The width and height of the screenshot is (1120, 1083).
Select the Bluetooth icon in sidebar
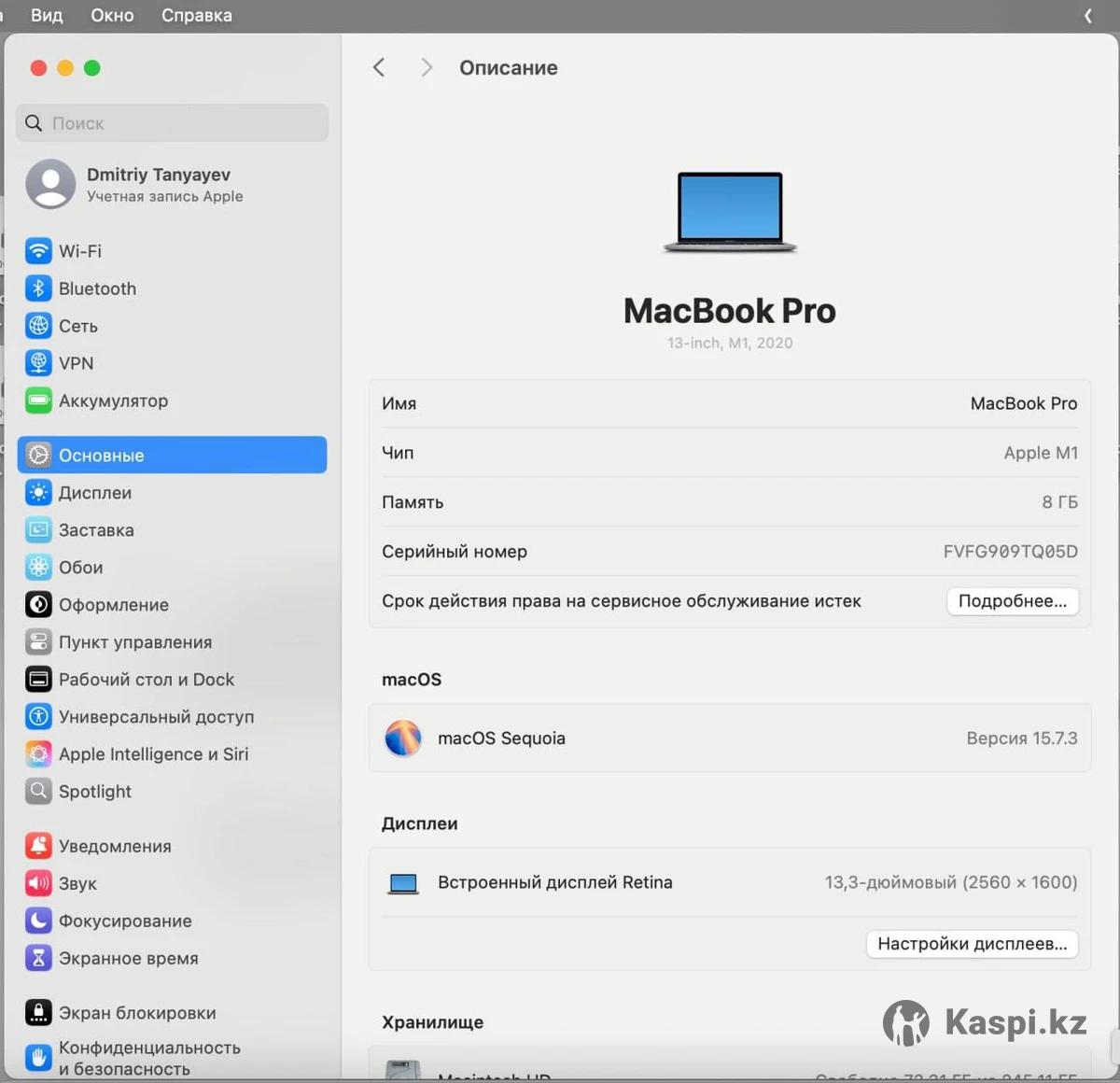point(38,288)
